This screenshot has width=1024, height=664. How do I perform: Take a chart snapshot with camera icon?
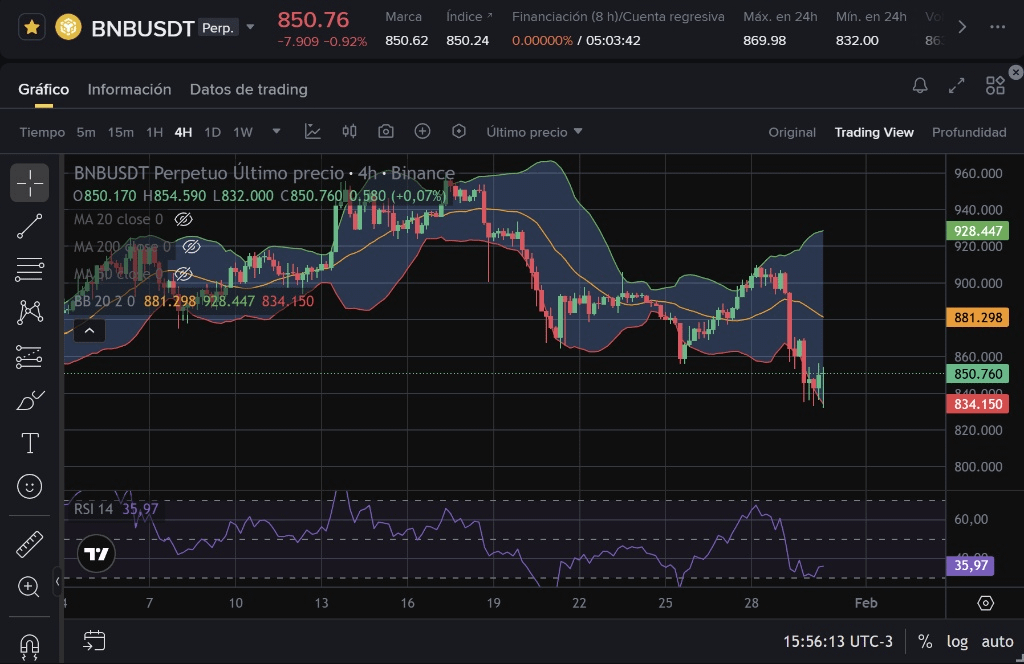pos(385,132)
